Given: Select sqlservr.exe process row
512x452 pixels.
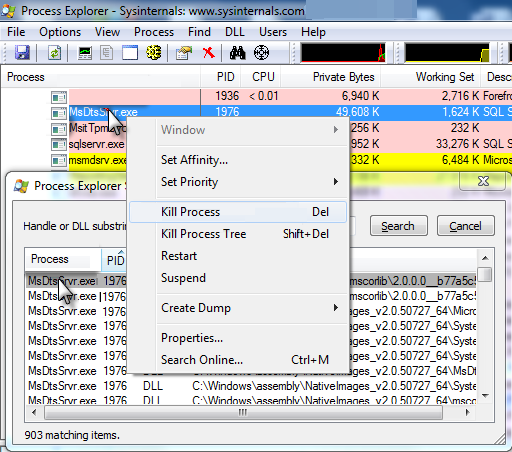Looking at the screenshot, I should click(x=96, y=144).
